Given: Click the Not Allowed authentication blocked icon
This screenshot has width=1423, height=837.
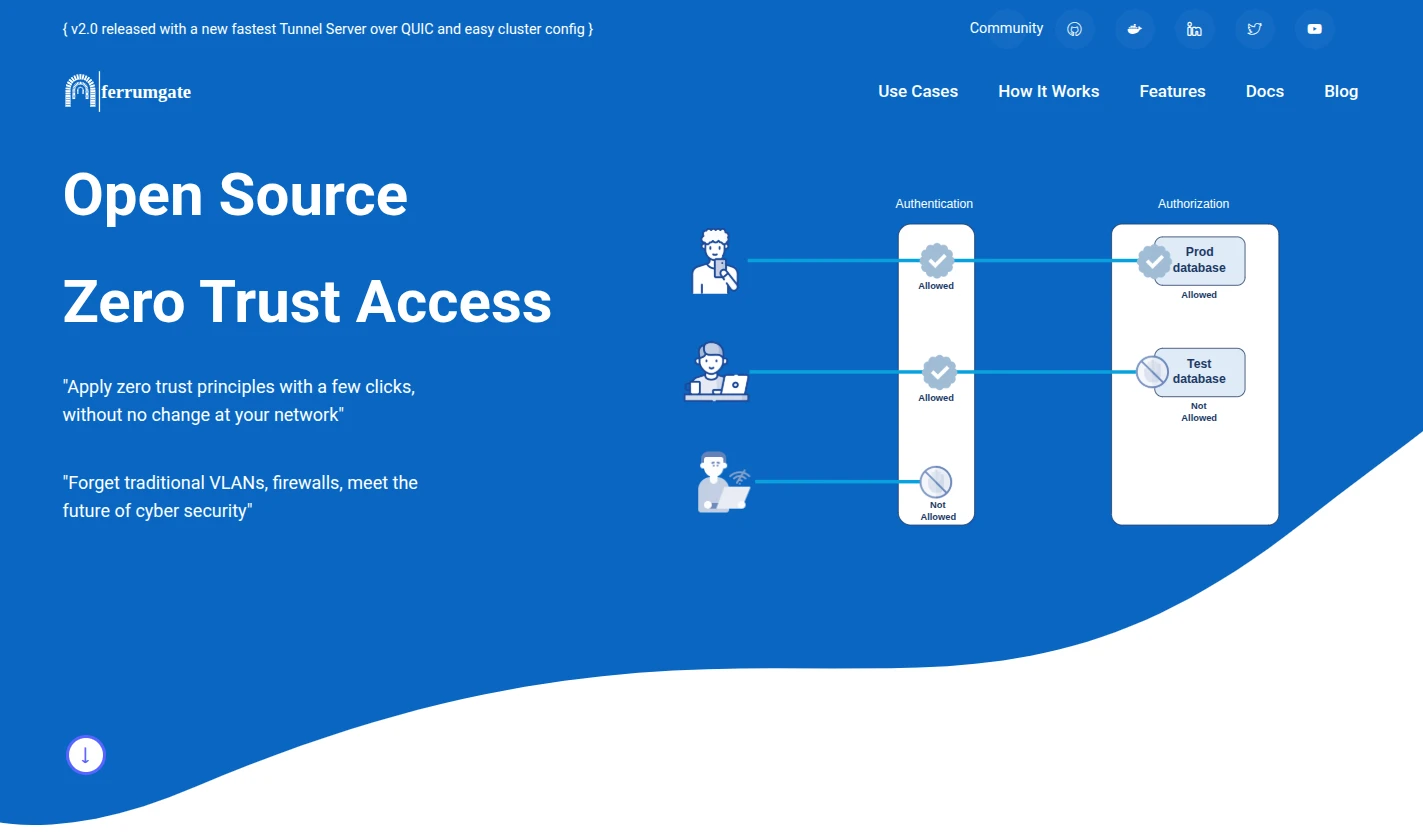Looking at the screenshot, I should point(936,482).
